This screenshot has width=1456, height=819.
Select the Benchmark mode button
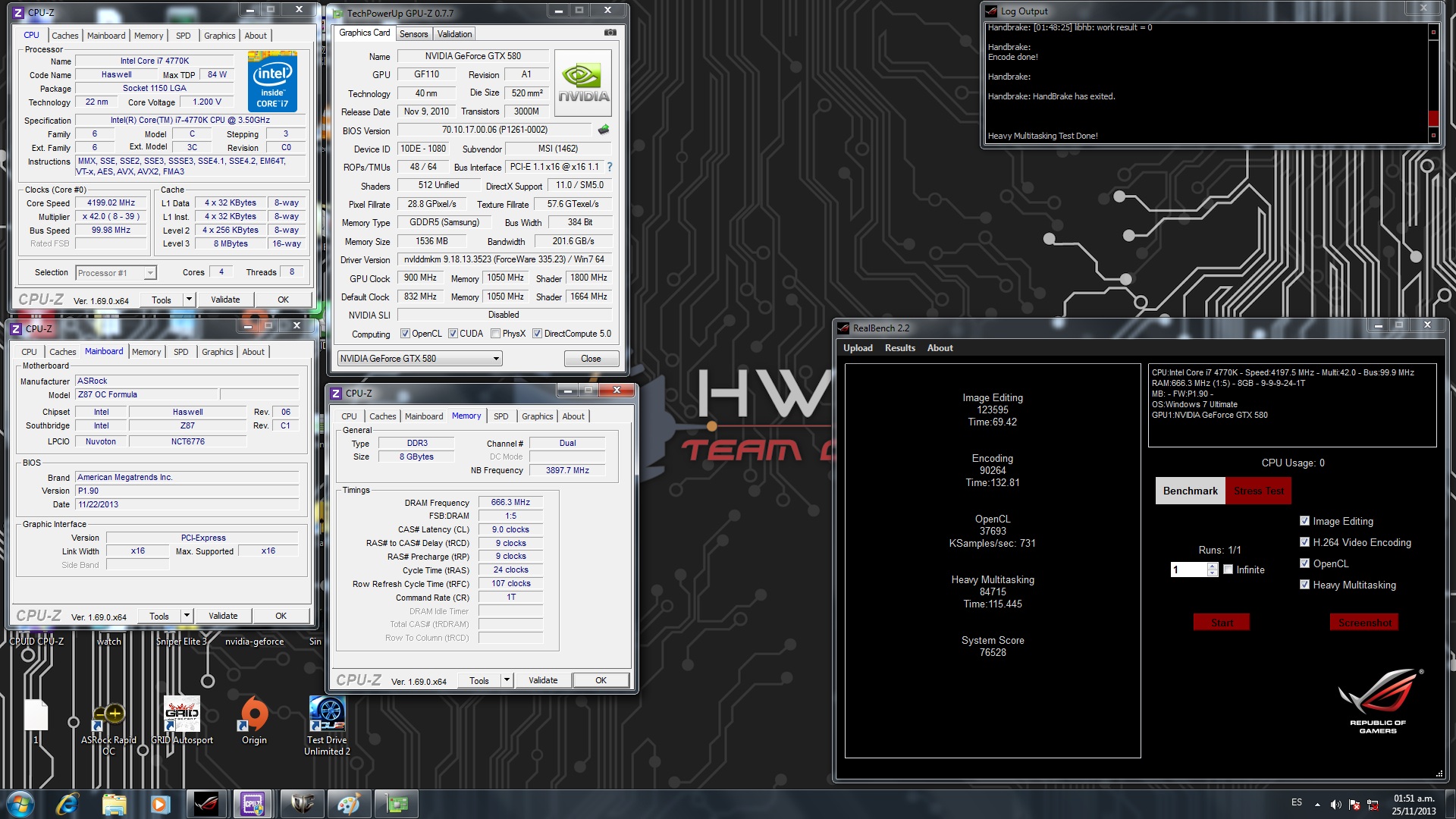click(x=1191, y=491)
